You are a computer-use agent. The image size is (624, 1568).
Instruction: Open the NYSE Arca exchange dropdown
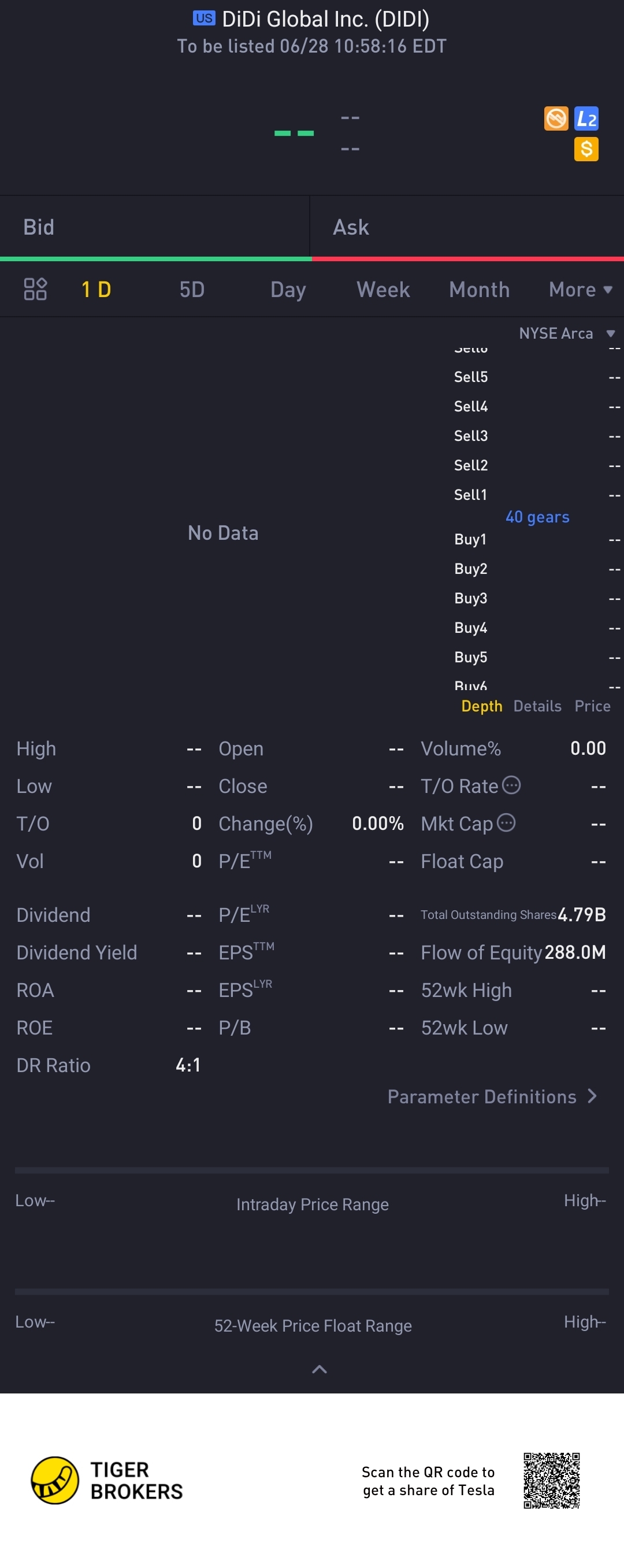567,333
